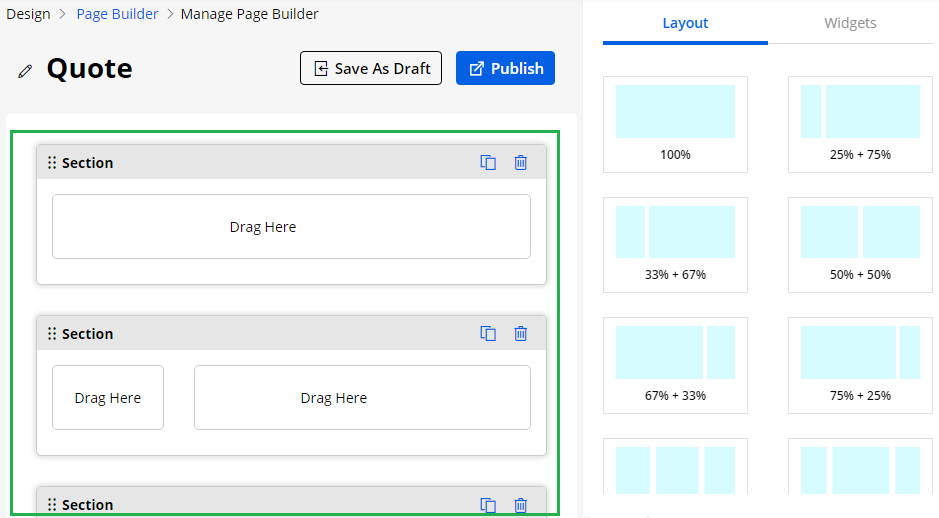Grab the second section's drag handle

click(52, 334)
